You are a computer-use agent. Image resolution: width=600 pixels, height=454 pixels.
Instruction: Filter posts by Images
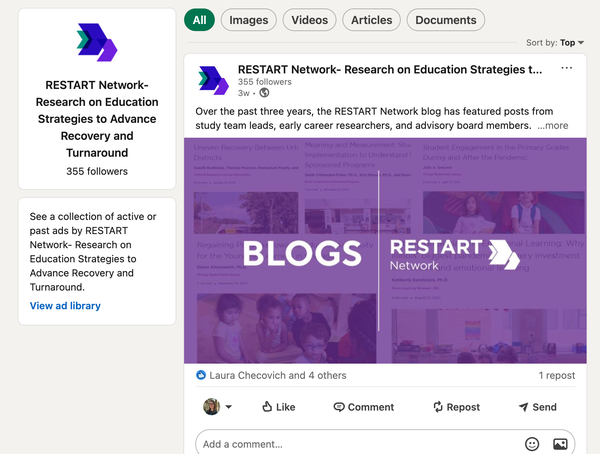[x=248, y=20]
